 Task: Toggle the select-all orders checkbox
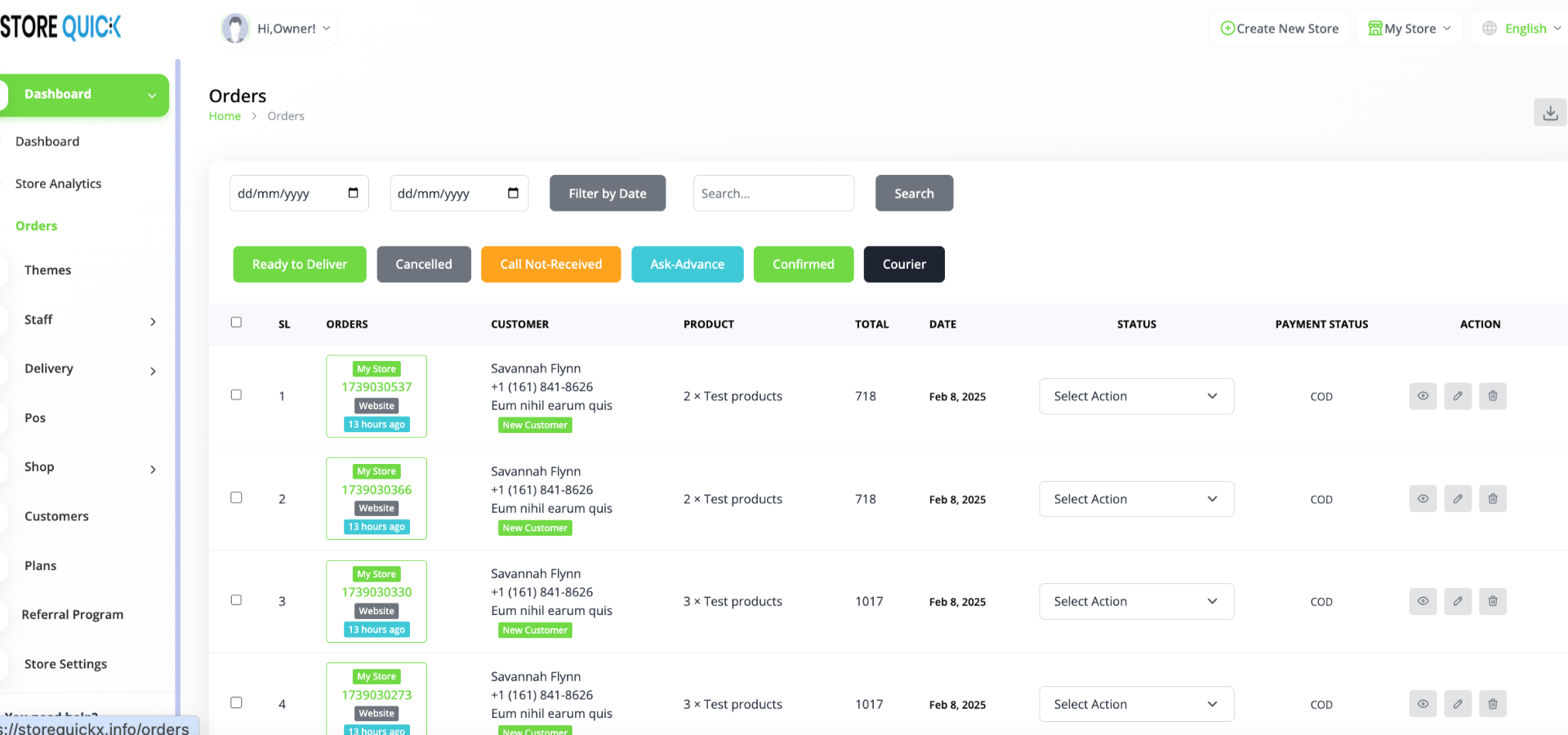(236, 323)
